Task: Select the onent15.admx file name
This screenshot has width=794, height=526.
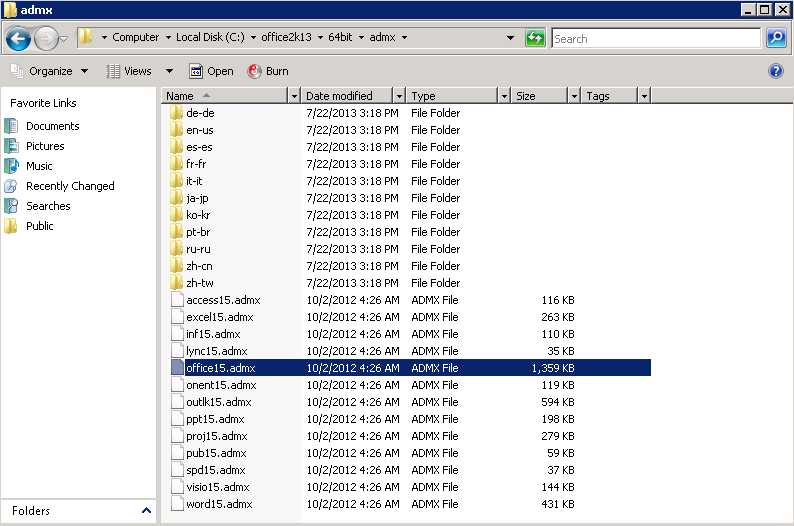Action: [x=221, y=385]
